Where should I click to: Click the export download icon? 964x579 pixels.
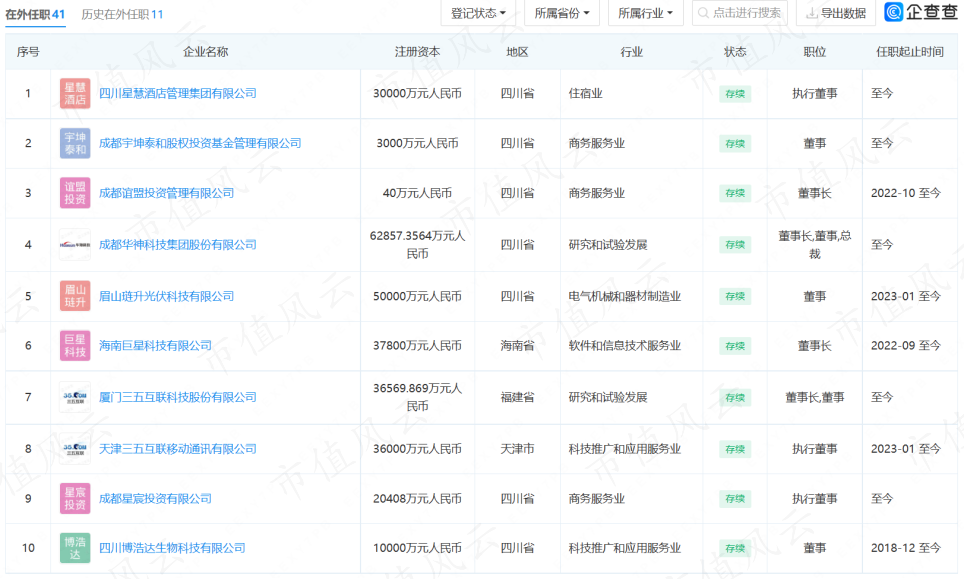[812, 13]
